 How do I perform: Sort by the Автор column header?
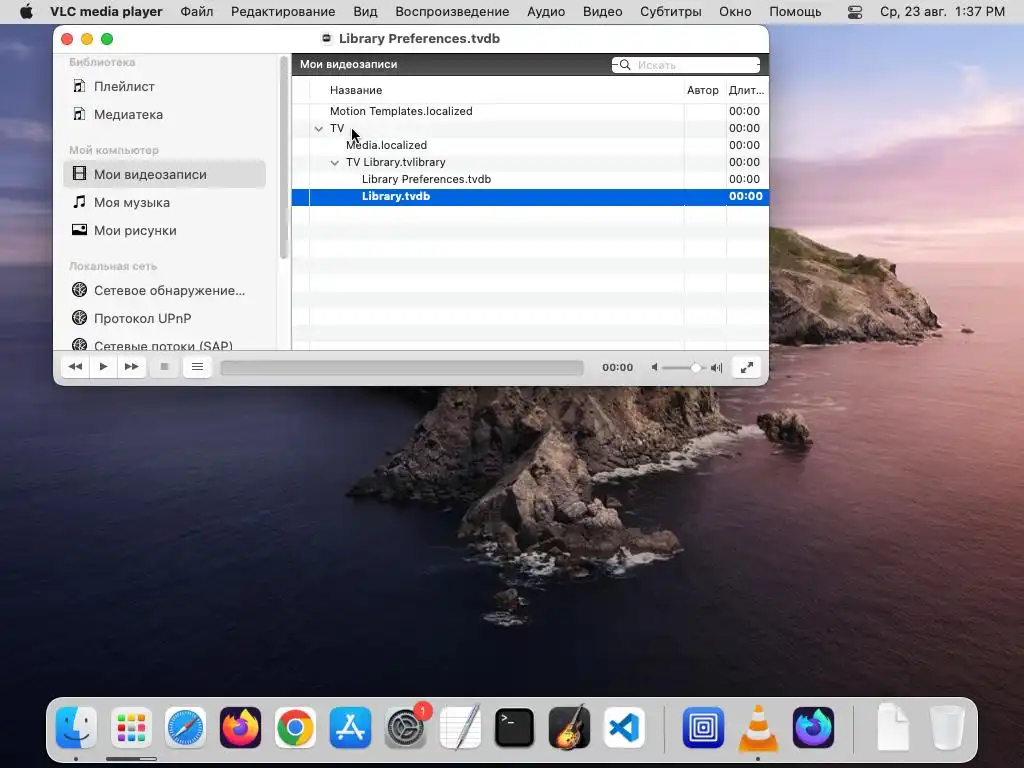coord(704,90)
